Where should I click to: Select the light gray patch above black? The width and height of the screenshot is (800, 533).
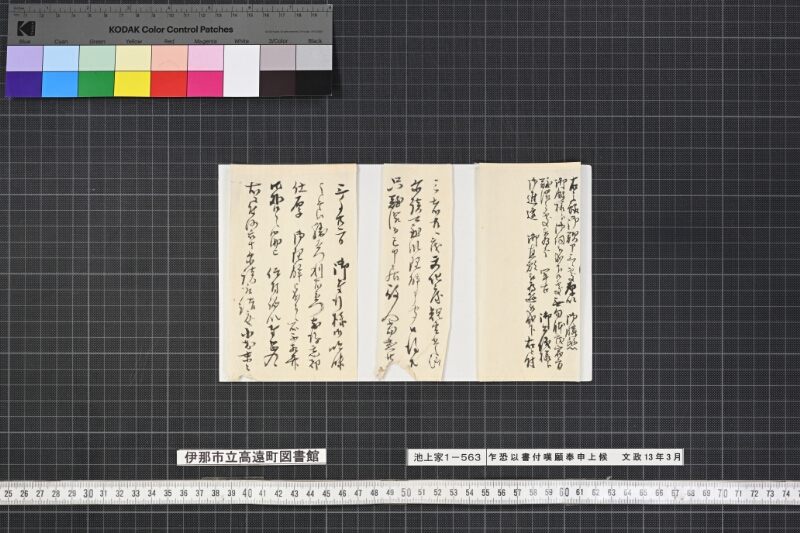point(314,58)
